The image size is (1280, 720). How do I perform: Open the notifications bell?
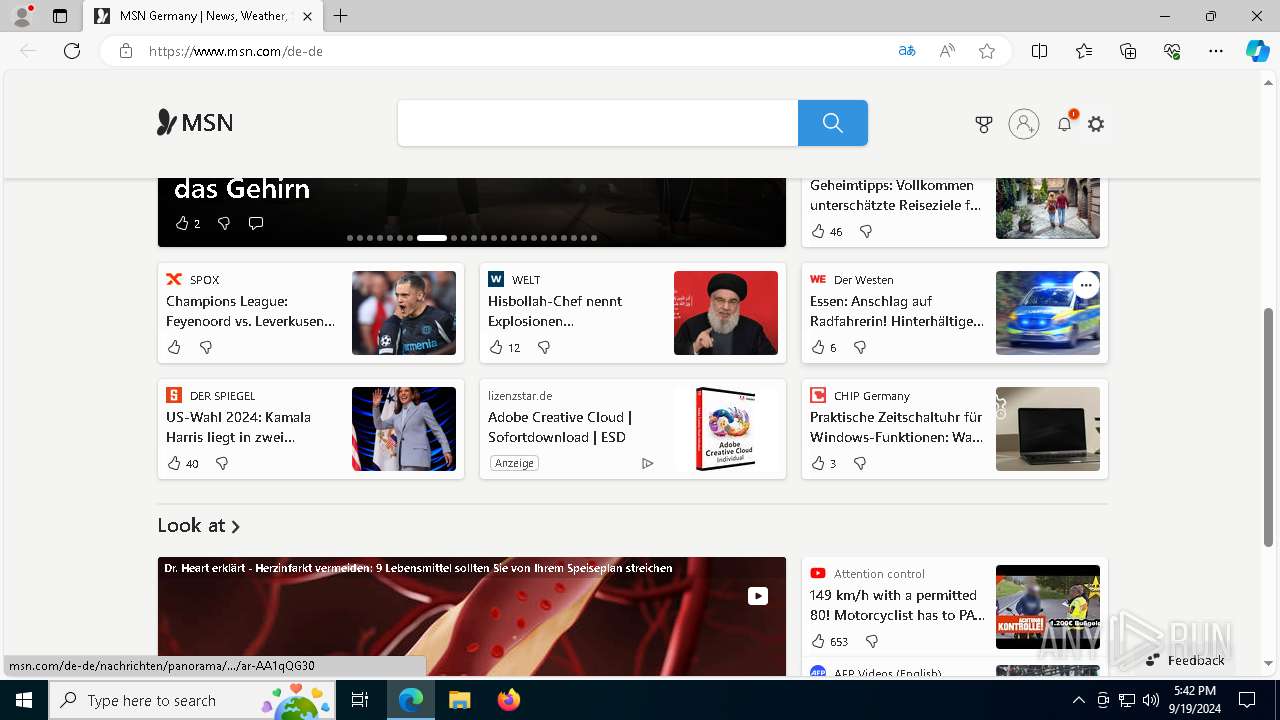pos(1065,124)
